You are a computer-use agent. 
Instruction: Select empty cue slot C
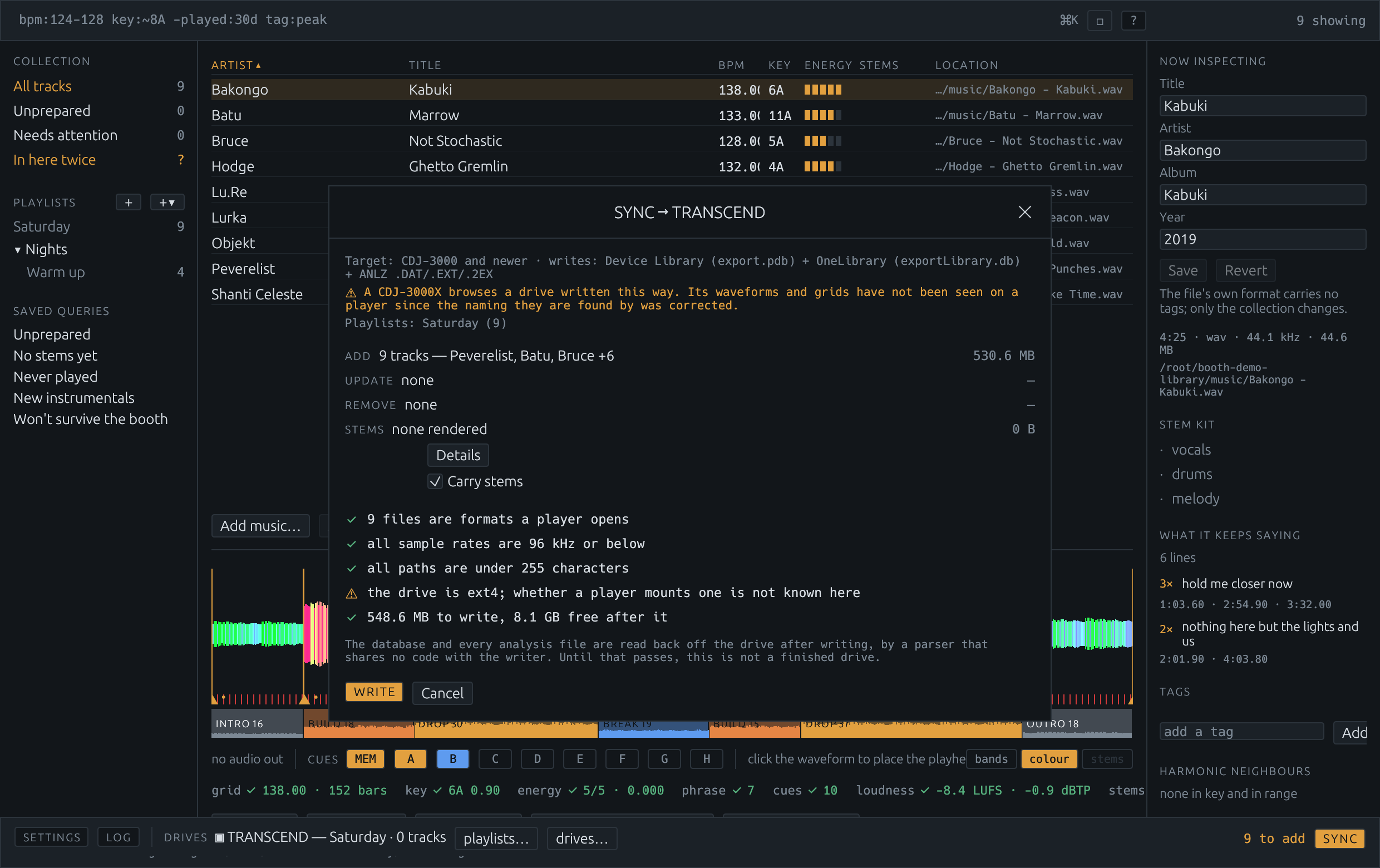pos(495,758)
